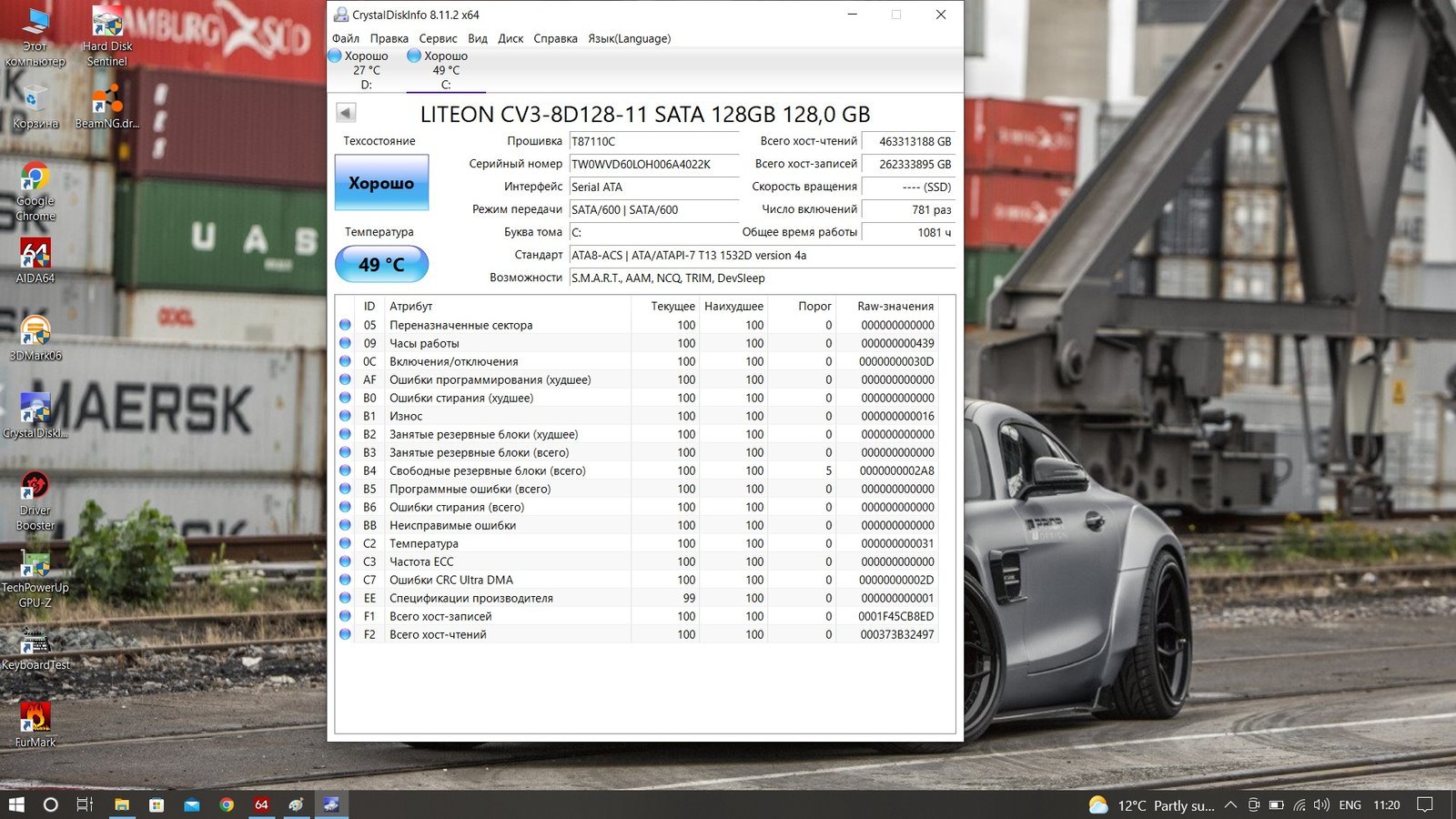Open the FurMark desktop icon

coord(35,724)
